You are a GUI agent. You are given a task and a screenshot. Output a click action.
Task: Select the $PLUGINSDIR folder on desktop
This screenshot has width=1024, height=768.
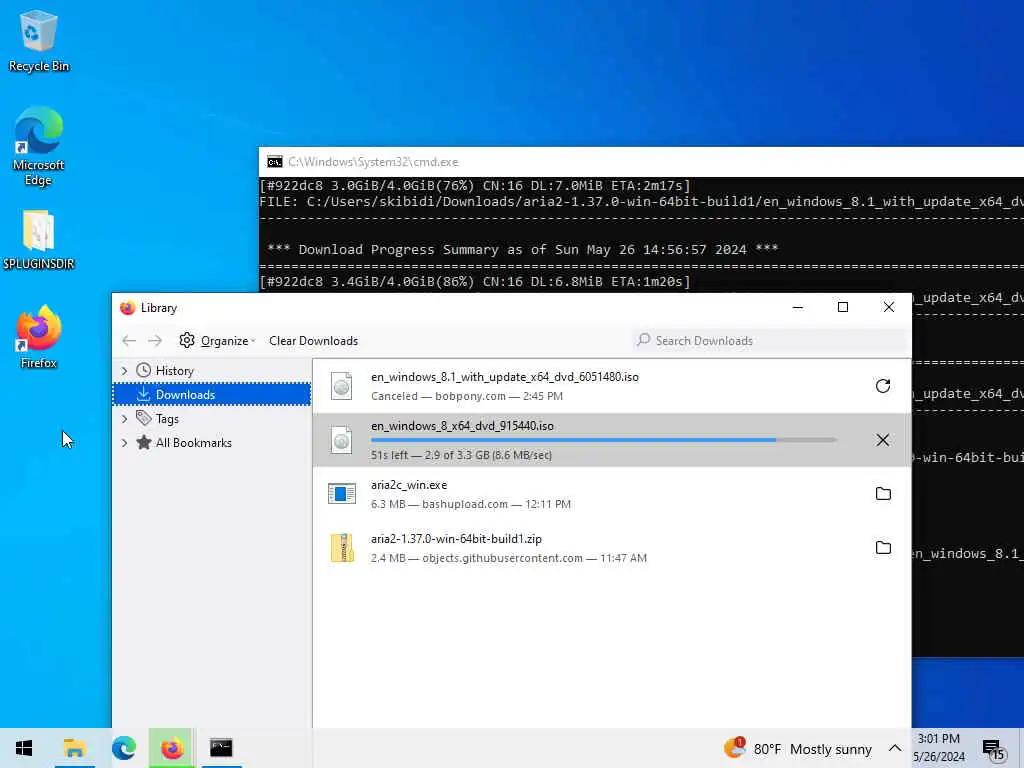pos(39,240)
